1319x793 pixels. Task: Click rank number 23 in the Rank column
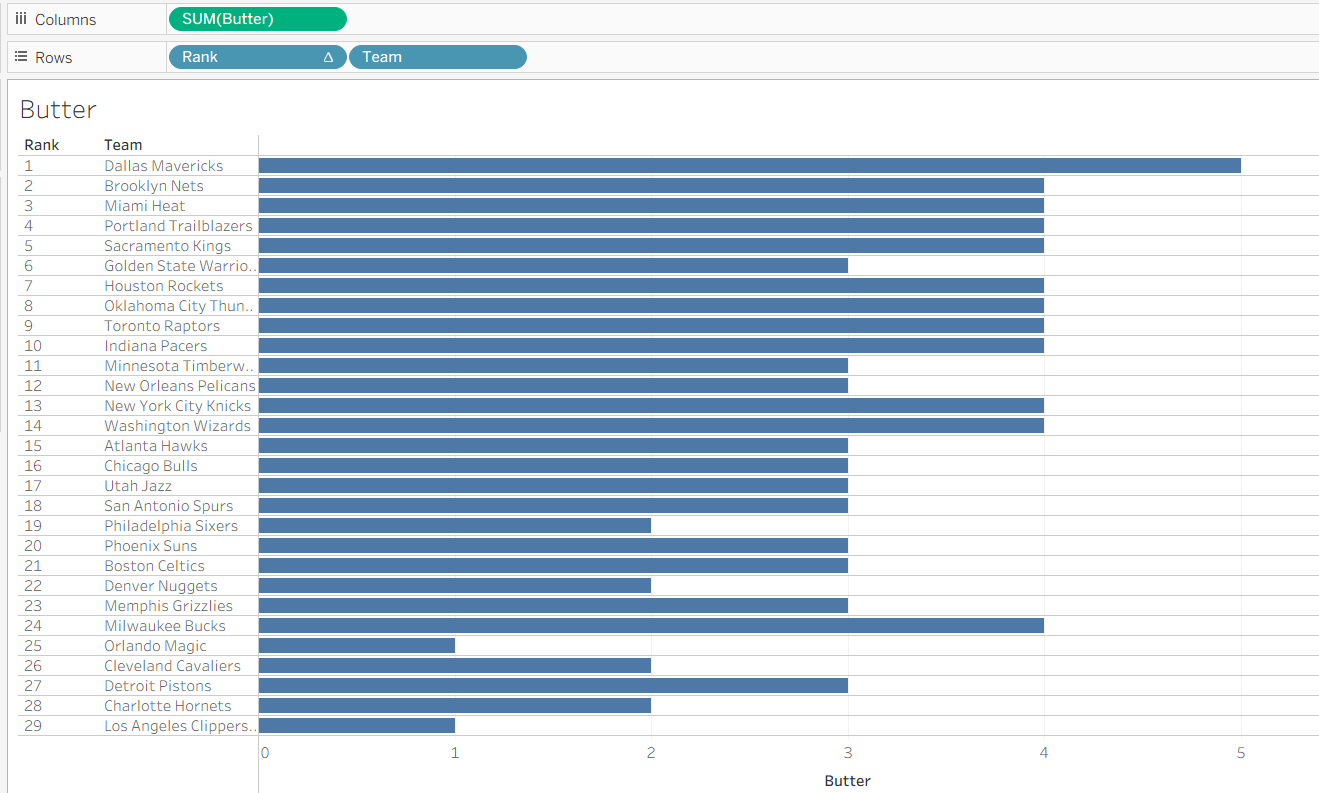(x=33, y=606)
